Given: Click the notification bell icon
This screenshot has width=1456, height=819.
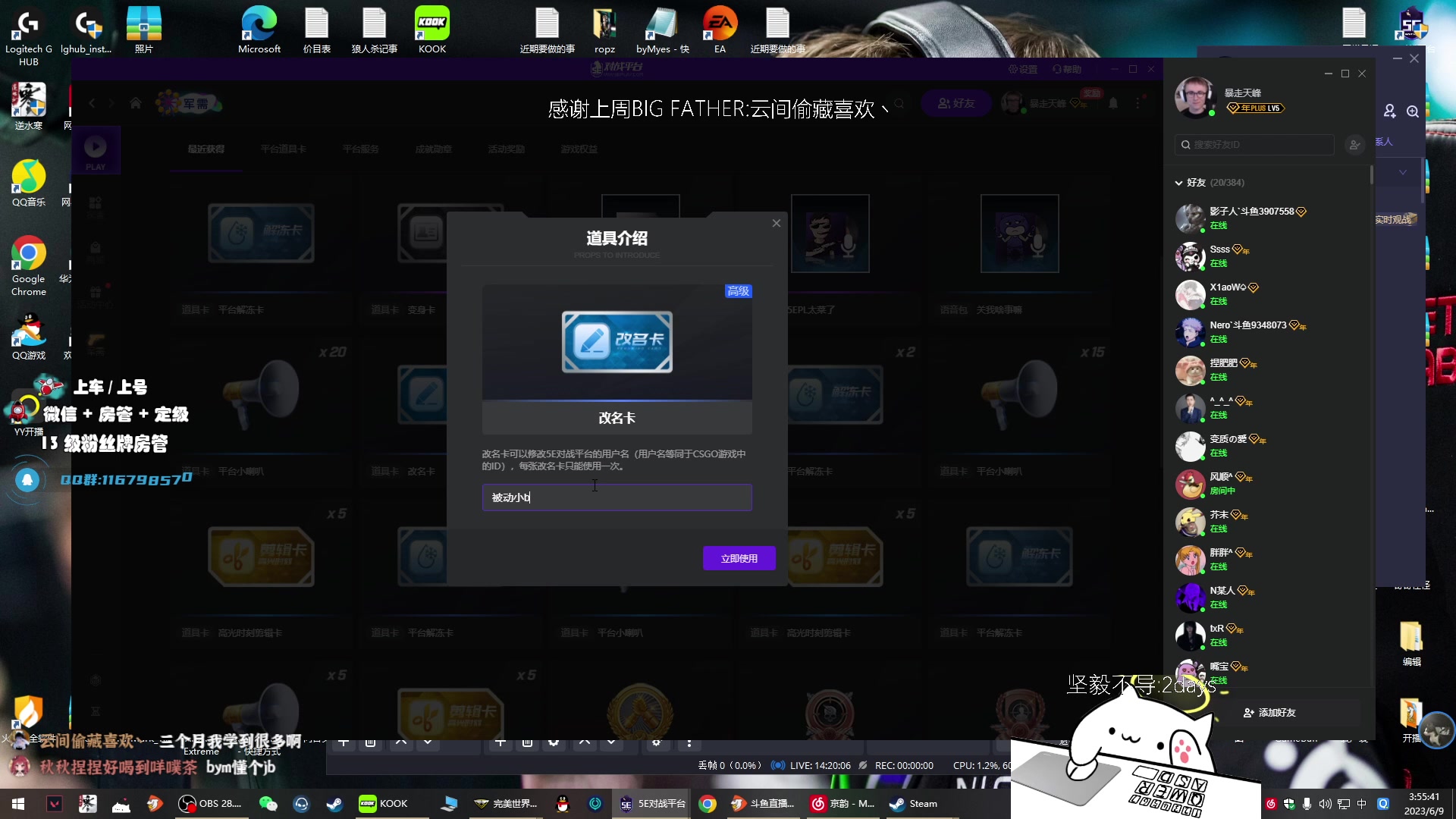Looking at the screenshot, I should pyautogui.click(x=1113, y=103).
